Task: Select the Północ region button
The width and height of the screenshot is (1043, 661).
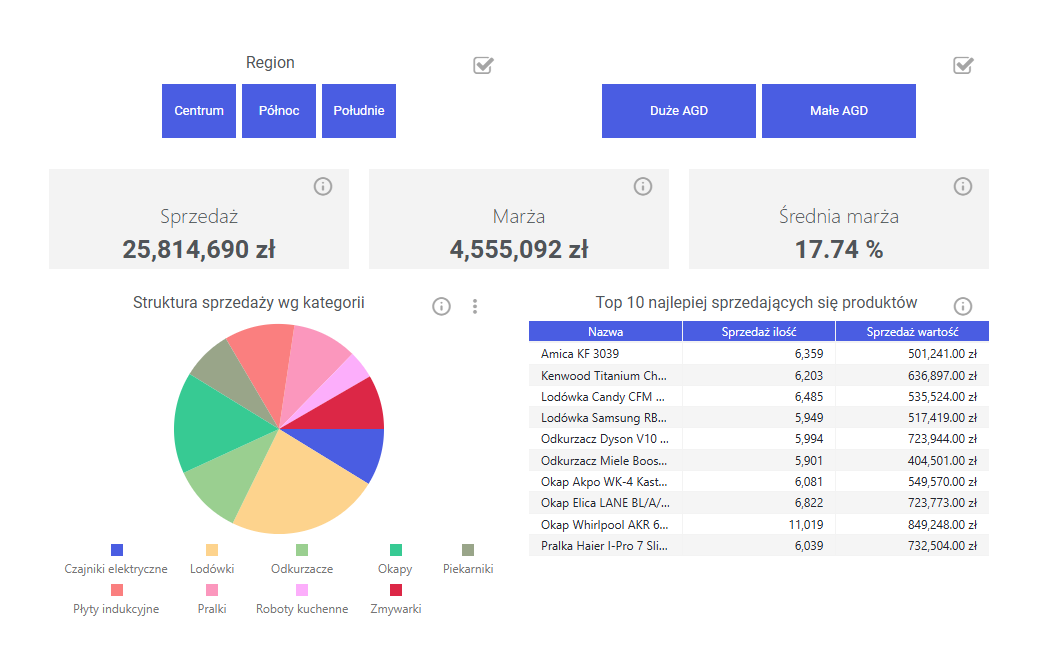Action: click(279, 111)
